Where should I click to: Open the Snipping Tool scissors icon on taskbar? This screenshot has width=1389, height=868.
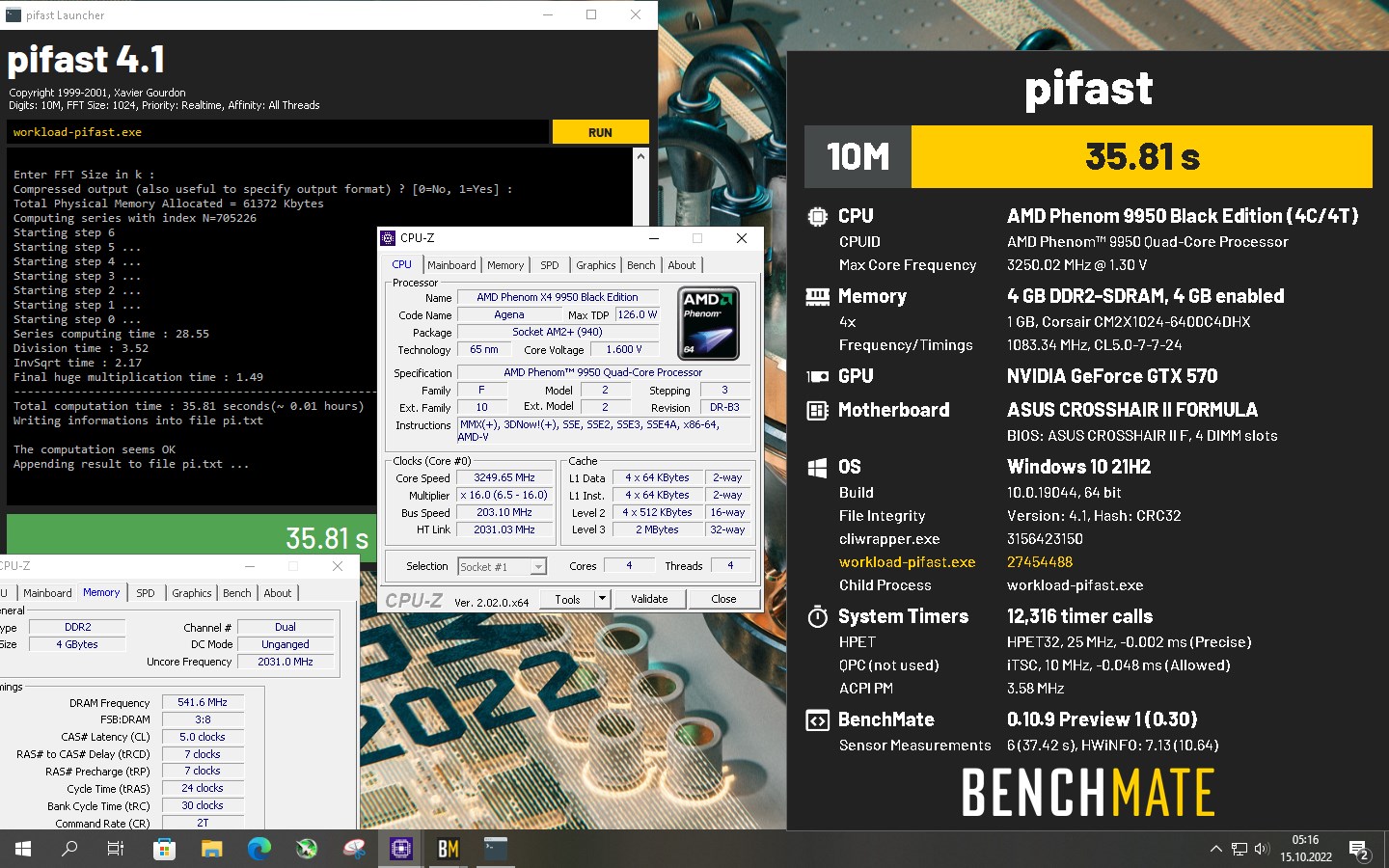354,849
